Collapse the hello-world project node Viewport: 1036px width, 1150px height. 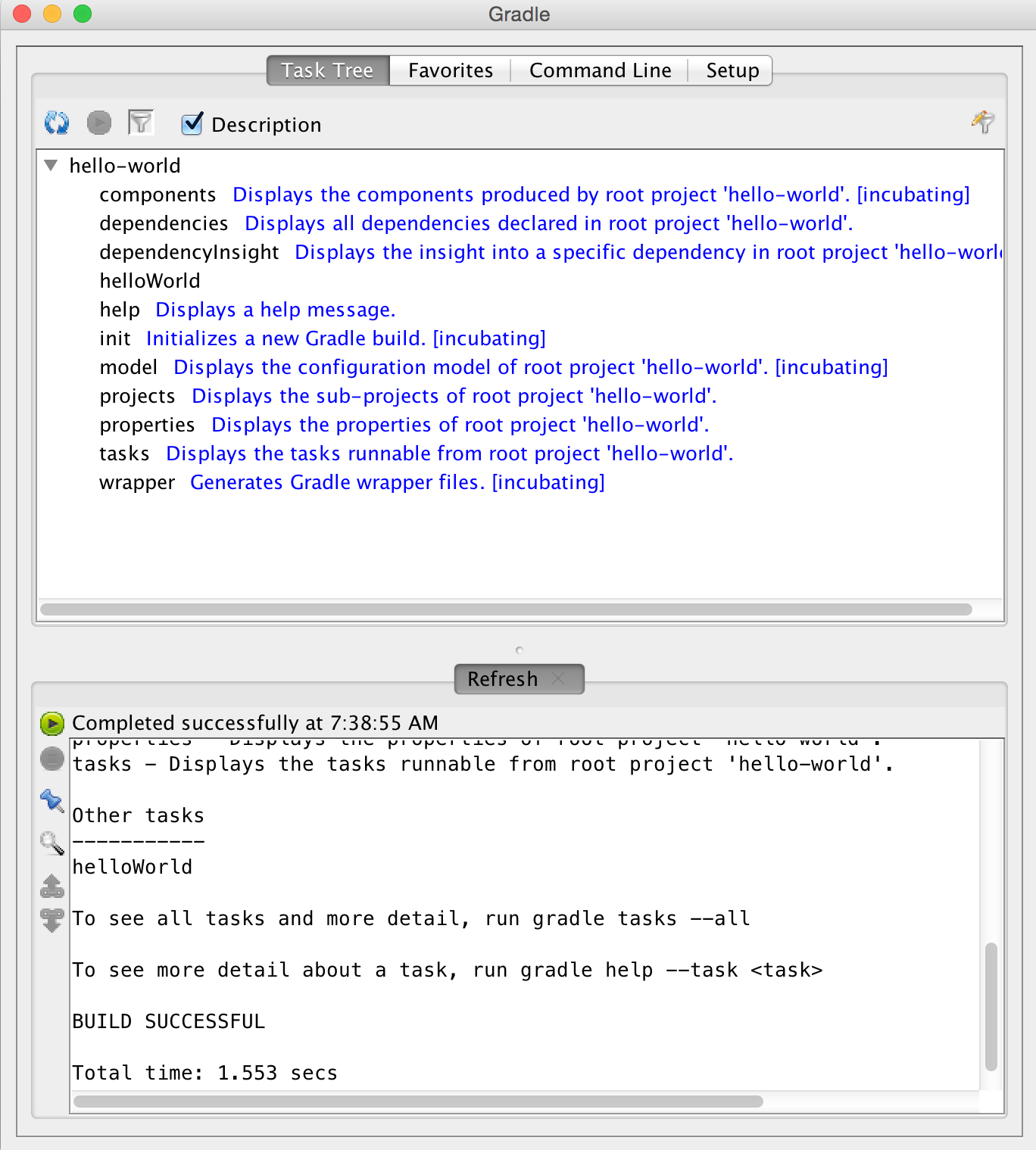pos(51,165)
